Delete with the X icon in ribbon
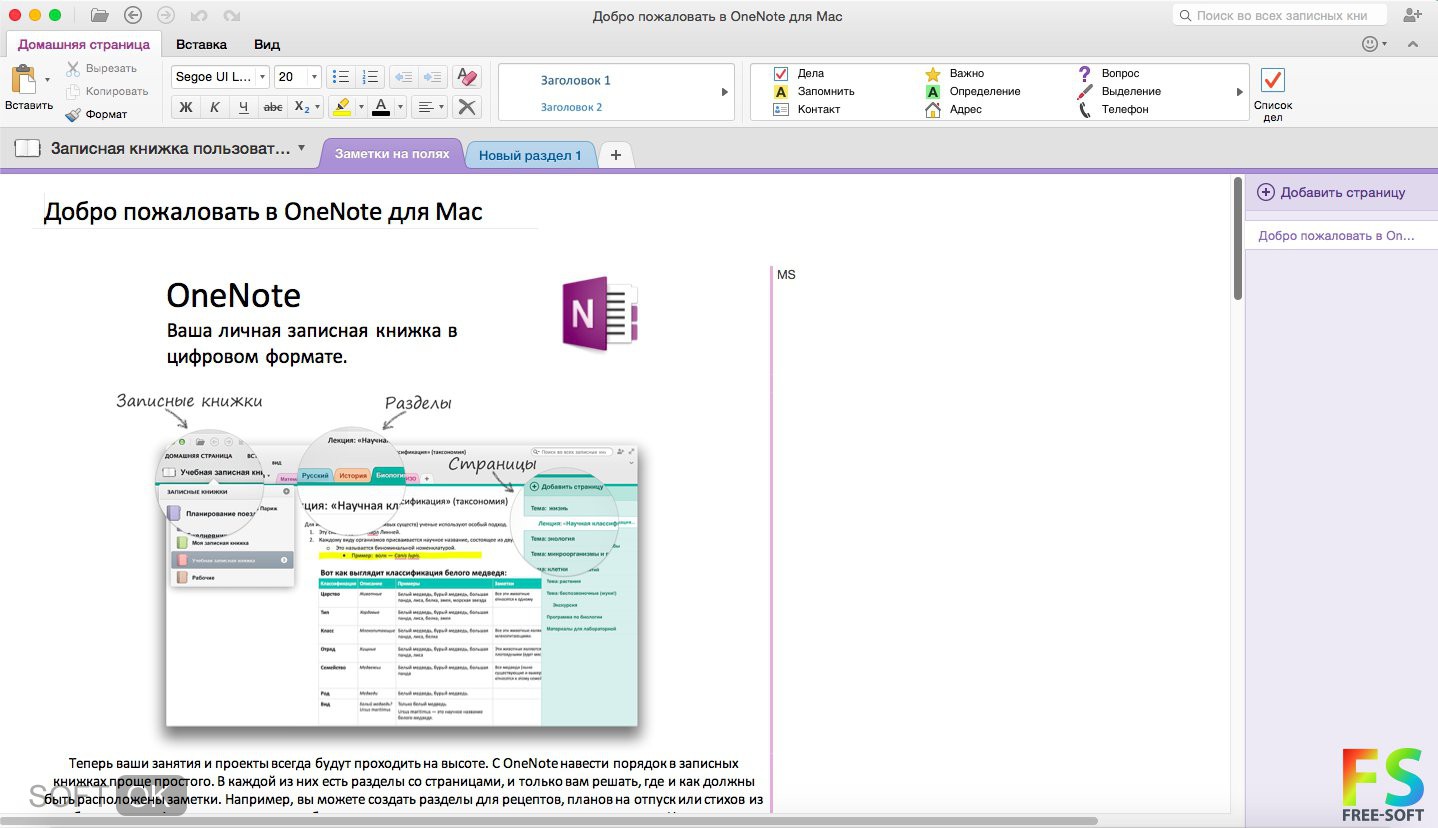The image size is (1438, 828). tap(467, 107)
